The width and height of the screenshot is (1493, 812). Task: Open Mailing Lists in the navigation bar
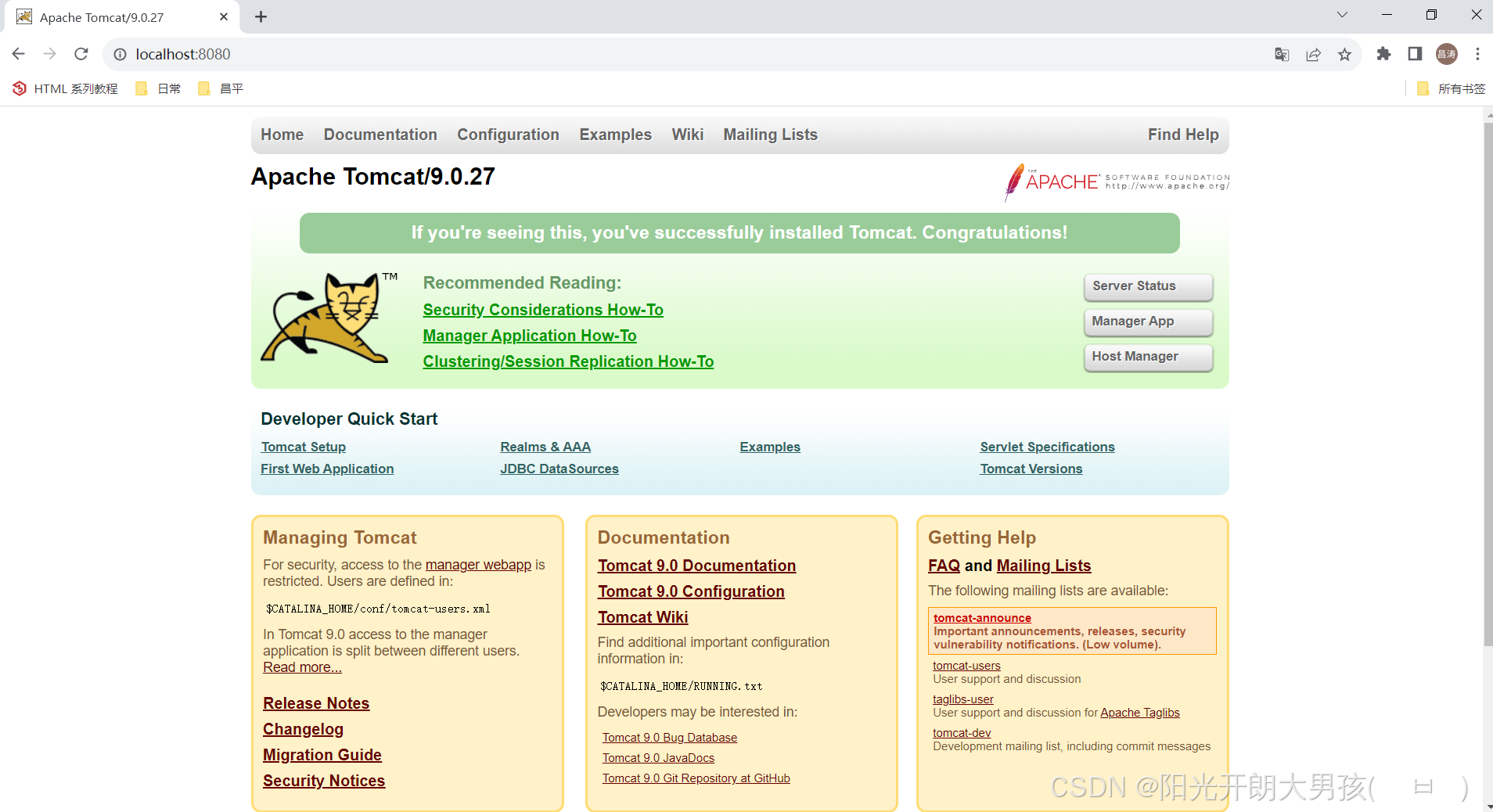(770, 135)
